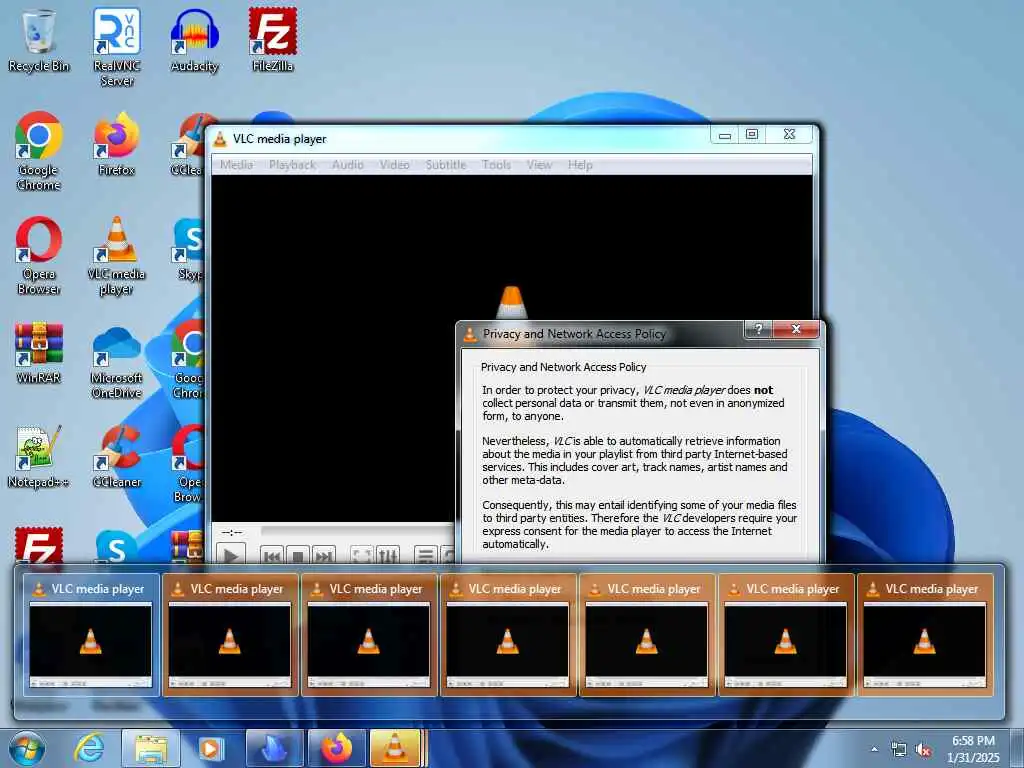Open VLC extended settings equalizer icon

(388, 556)
